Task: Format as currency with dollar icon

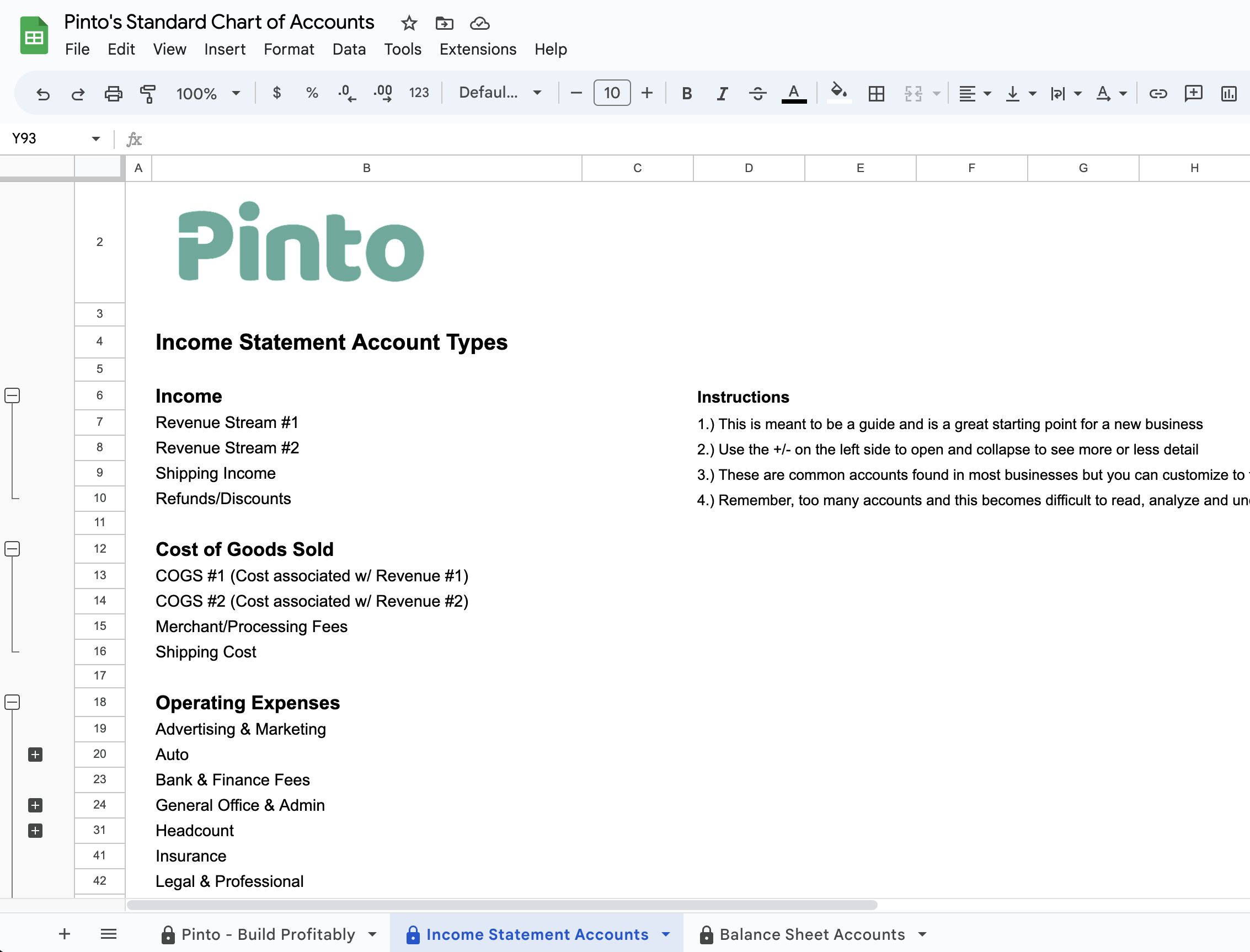Action: click(276, 93)
